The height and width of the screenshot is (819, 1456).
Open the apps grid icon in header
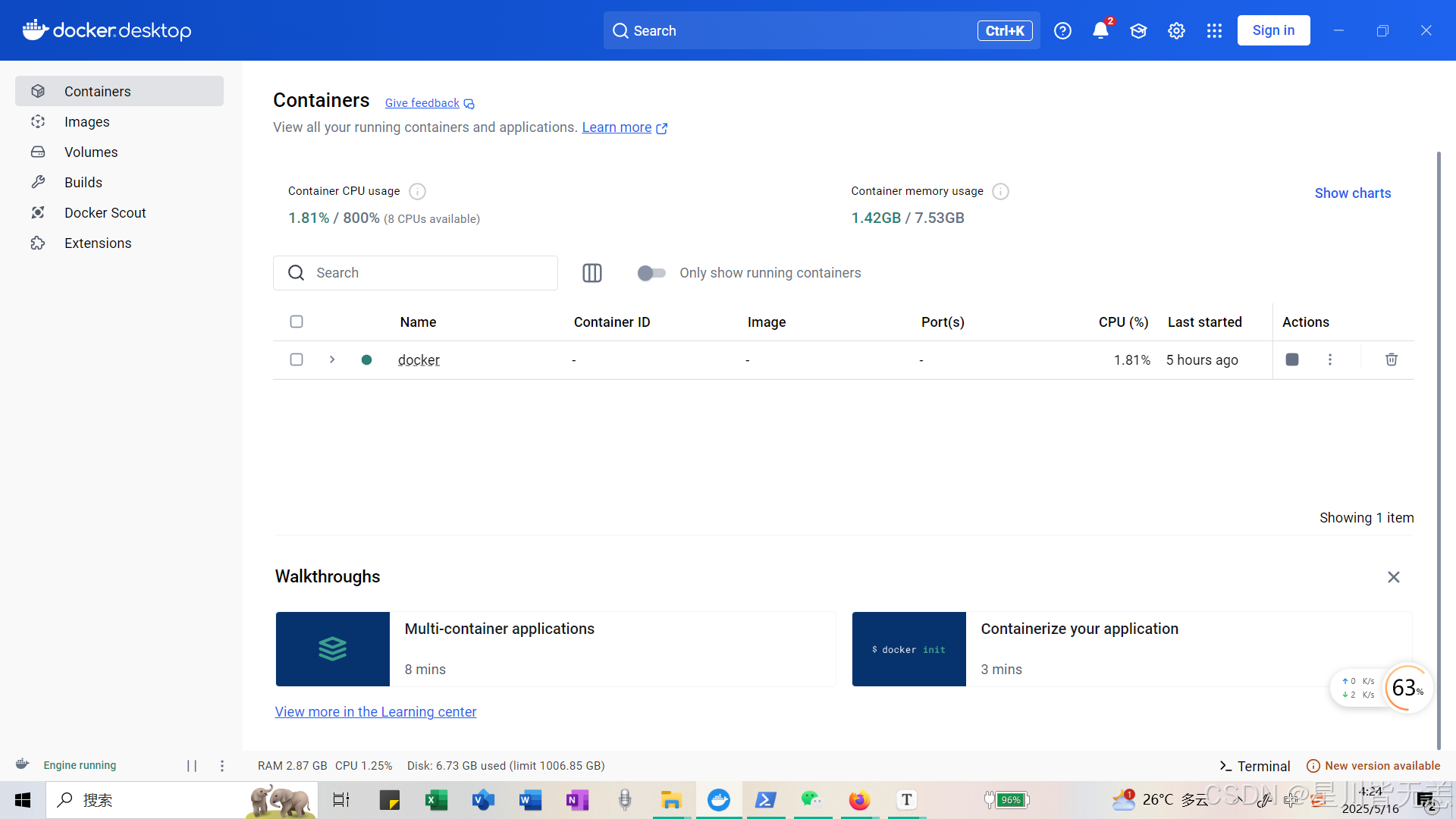coord(1214,30)
